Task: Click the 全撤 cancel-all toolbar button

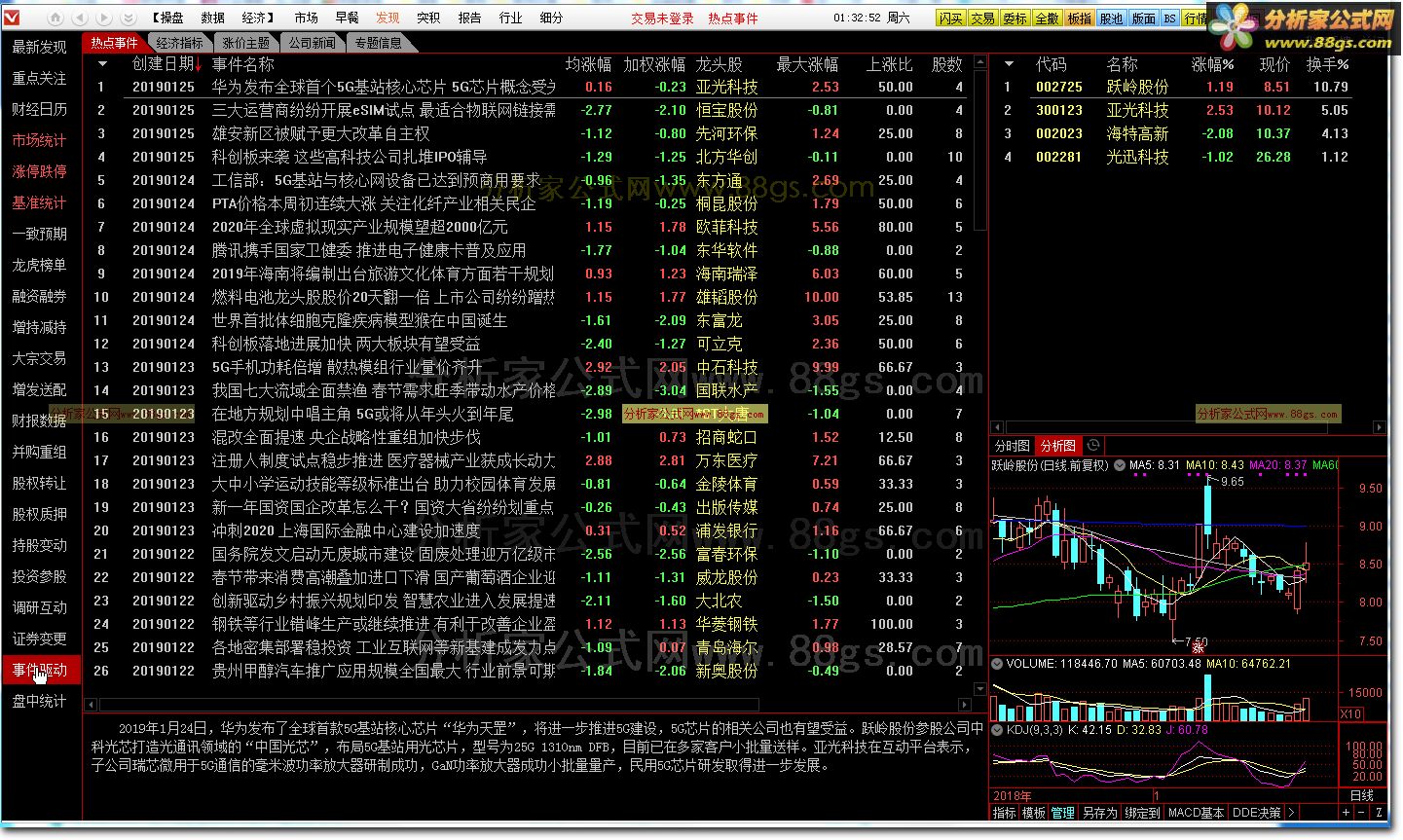Action: coord(1047,18)
